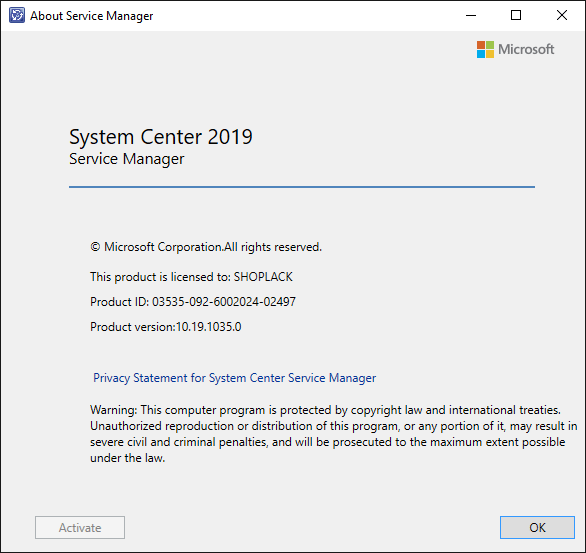Click the About Service Manager title text
This screenshot has width=586, height=553.
point(92,16)
